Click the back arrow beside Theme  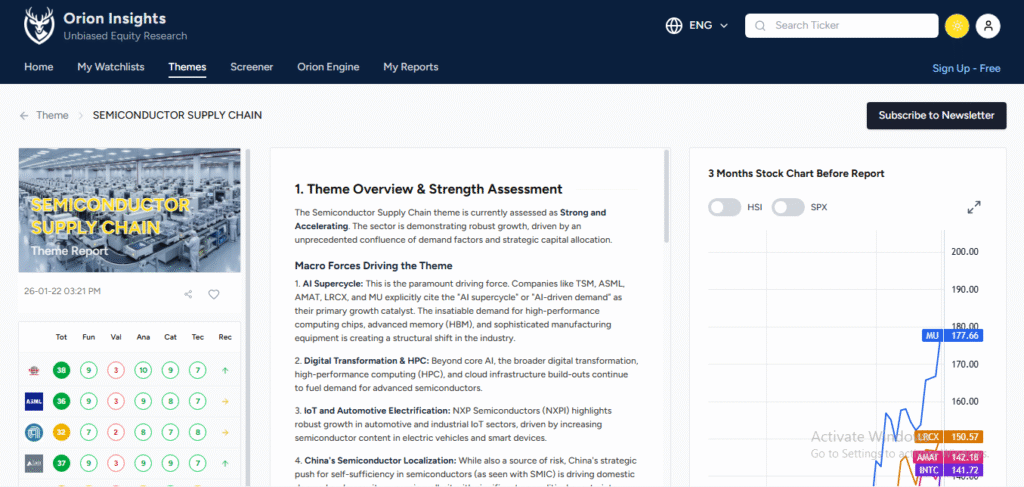24,115
